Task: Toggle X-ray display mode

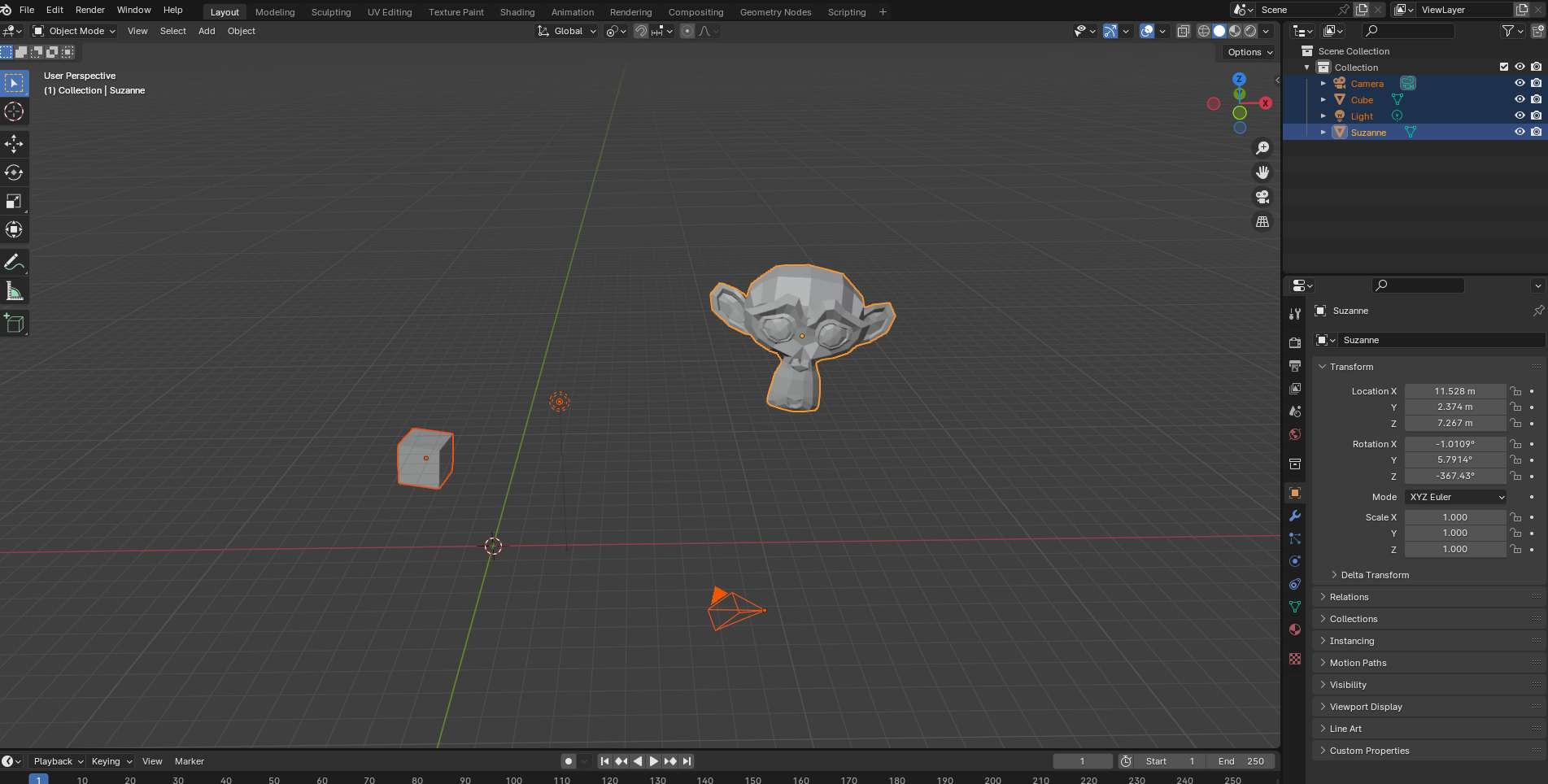Action: [x=1184, y=31]
